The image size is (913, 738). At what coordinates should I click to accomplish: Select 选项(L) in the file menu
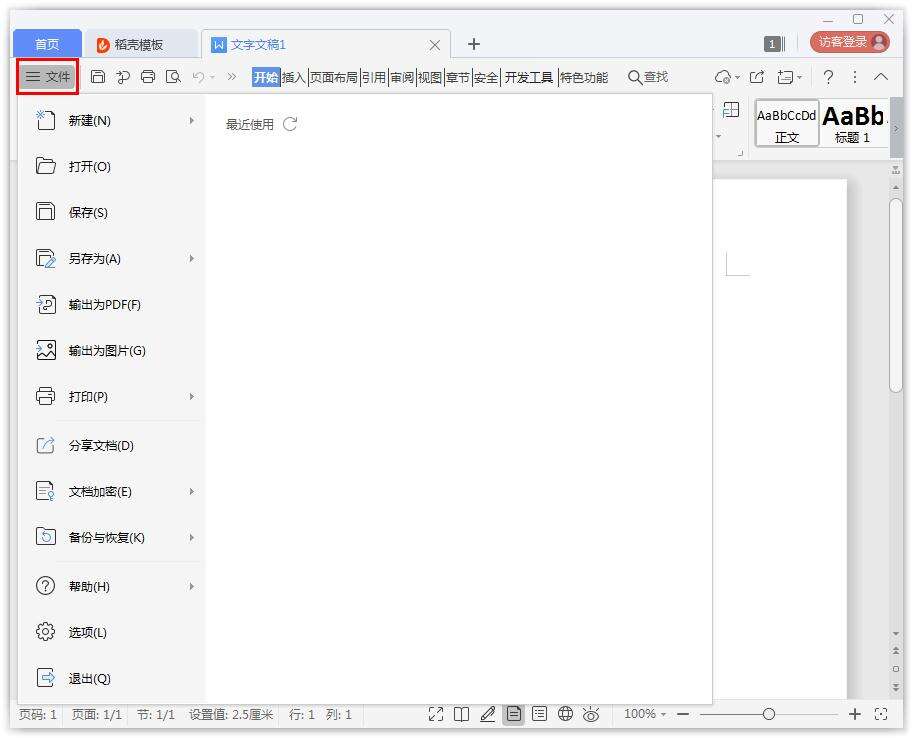(x=112, y=633)
